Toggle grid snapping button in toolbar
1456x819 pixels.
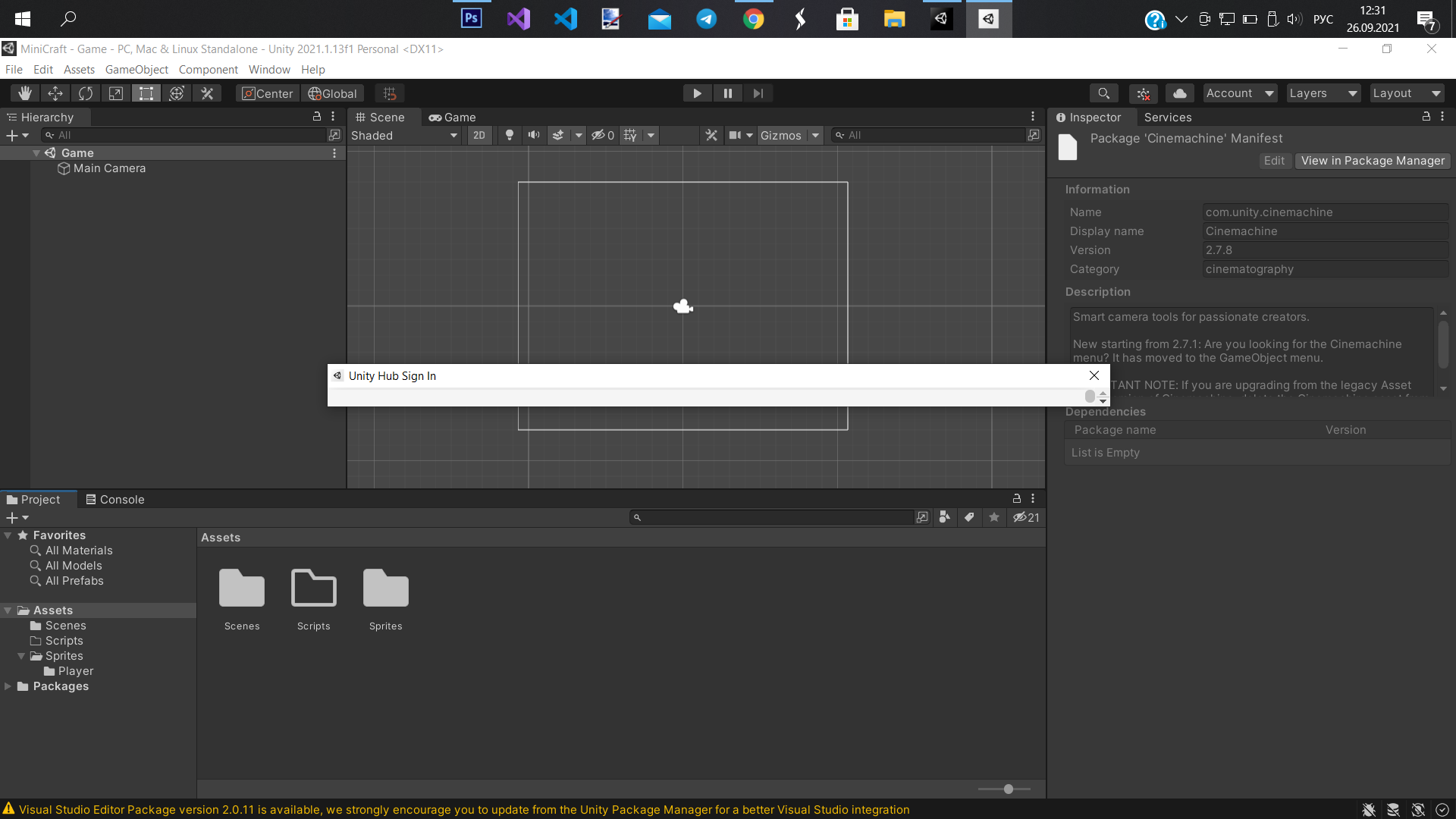coord(390,93)
